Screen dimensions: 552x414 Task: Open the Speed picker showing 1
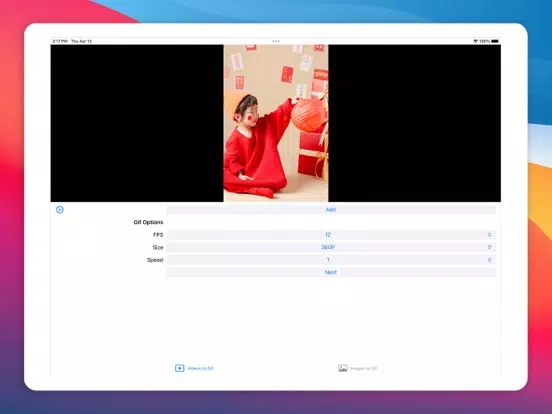coord(331,260)
